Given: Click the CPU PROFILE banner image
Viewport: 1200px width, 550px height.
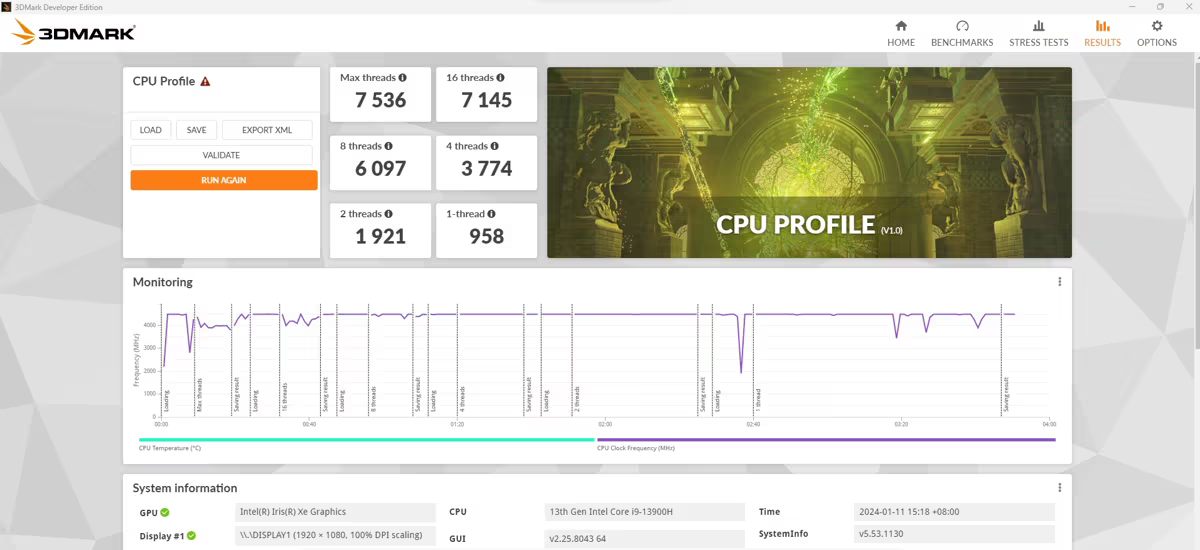Looking at the screenshot, I should click(x=809, y=162).
